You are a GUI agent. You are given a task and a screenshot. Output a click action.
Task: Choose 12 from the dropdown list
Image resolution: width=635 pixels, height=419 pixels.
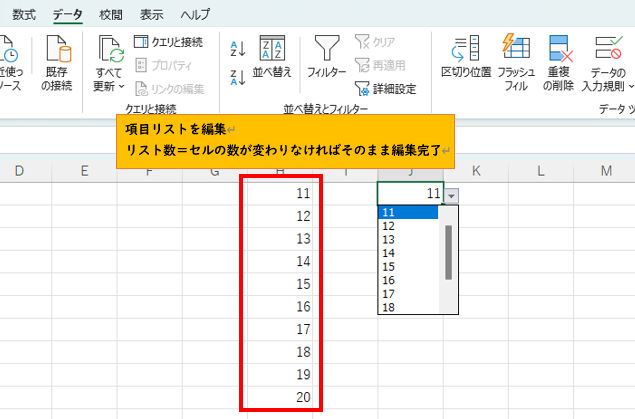(408, 226)
